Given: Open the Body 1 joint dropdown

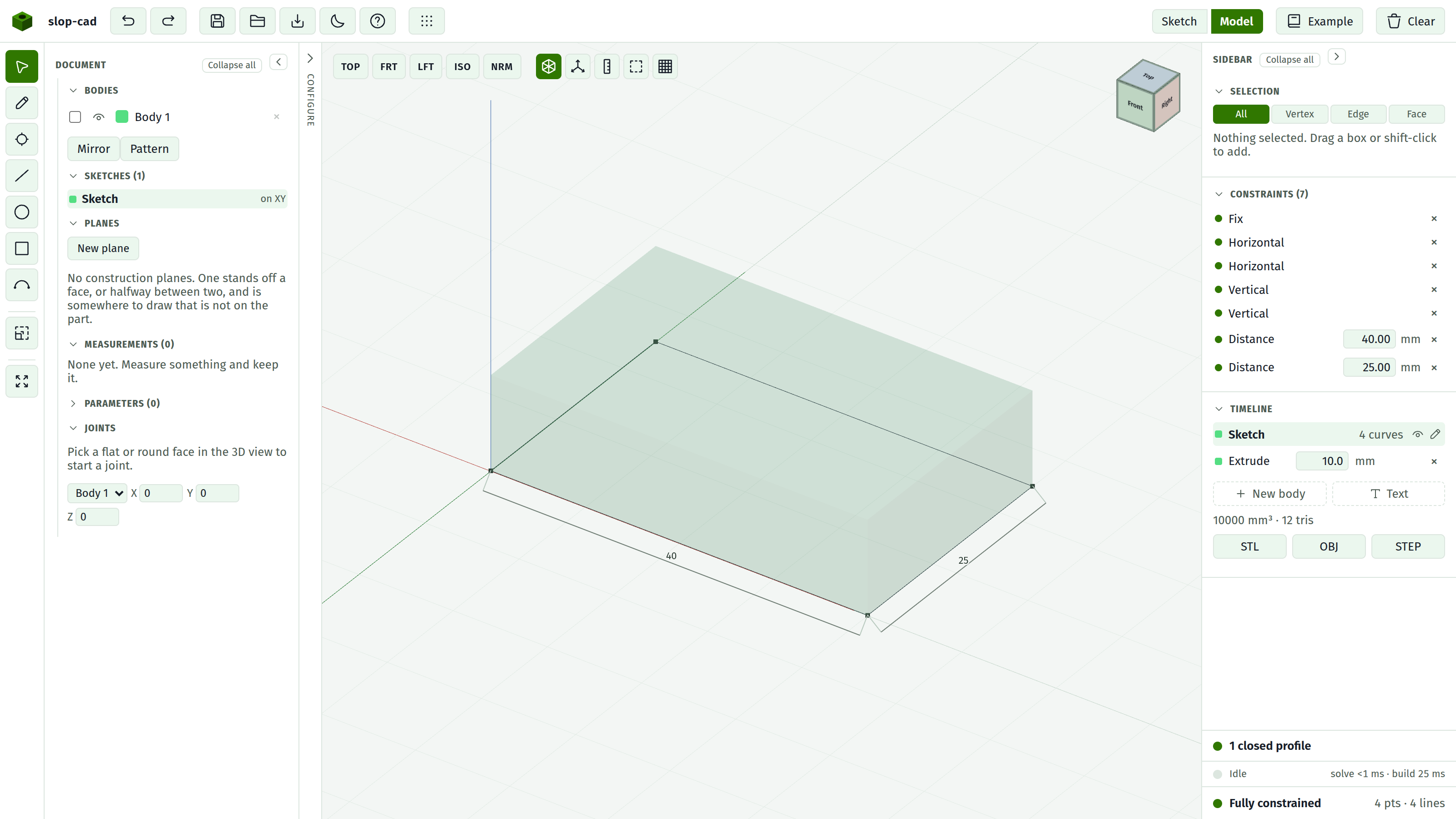Looking at the screenshot, I should (97, 493).
